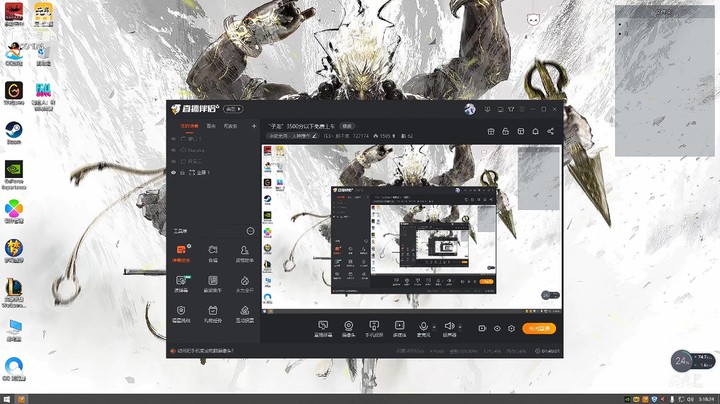Click the orange live broadcast button
The image size is (720, 404).
[x=539, y=328]
